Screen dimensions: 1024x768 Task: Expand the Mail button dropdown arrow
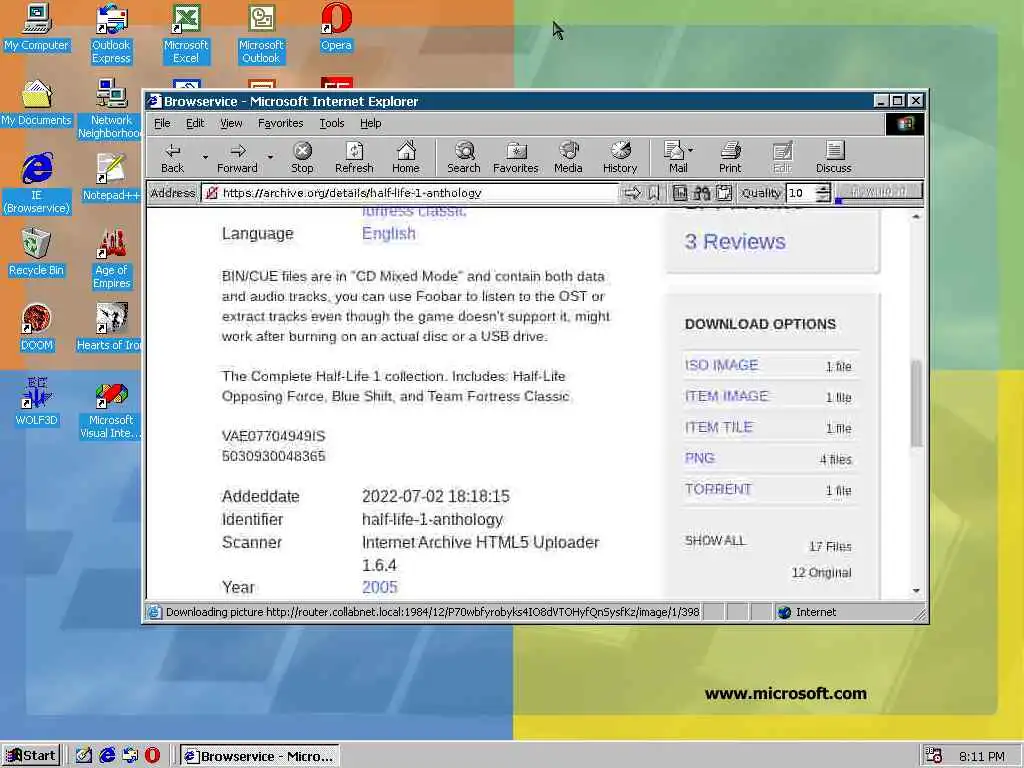(x=691, y=150)
